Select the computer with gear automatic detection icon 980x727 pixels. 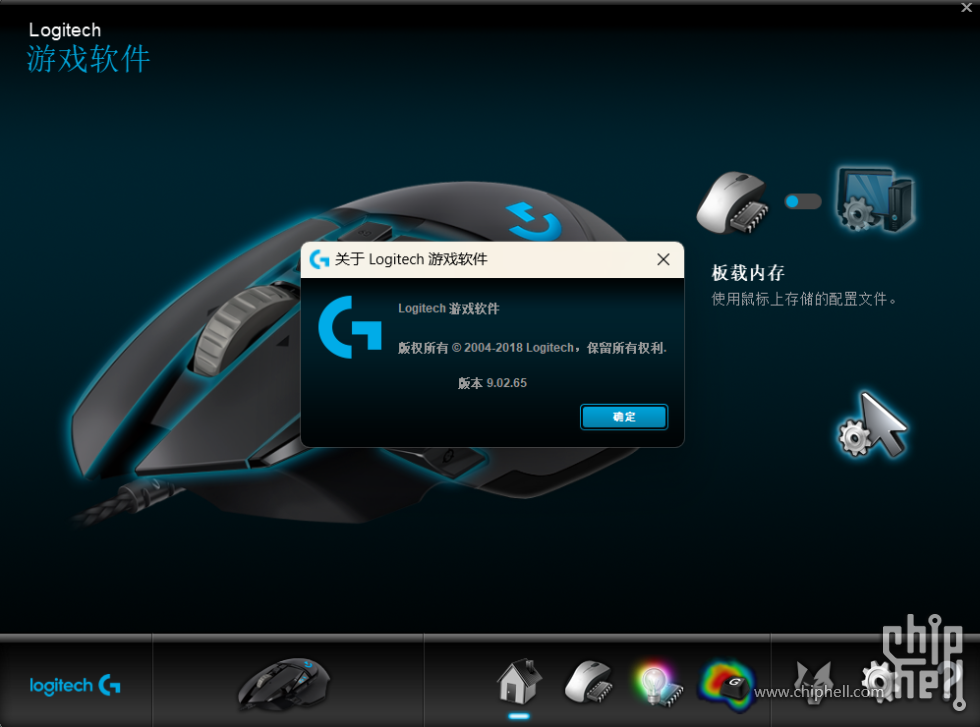(874, 199)
